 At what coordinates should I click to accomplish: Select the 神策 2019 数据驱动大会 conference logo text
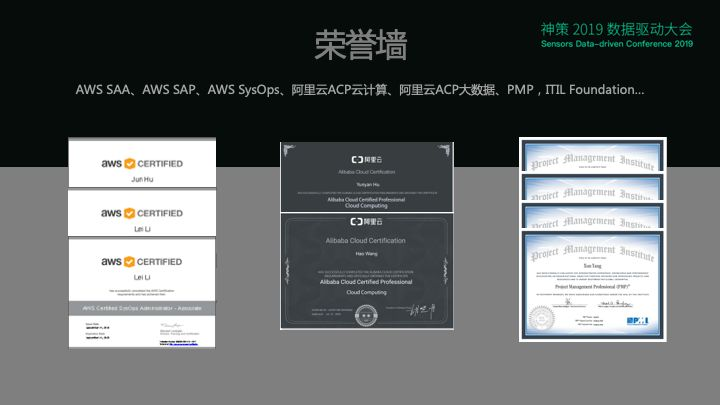pyautogui.click(x=616, y=29)
